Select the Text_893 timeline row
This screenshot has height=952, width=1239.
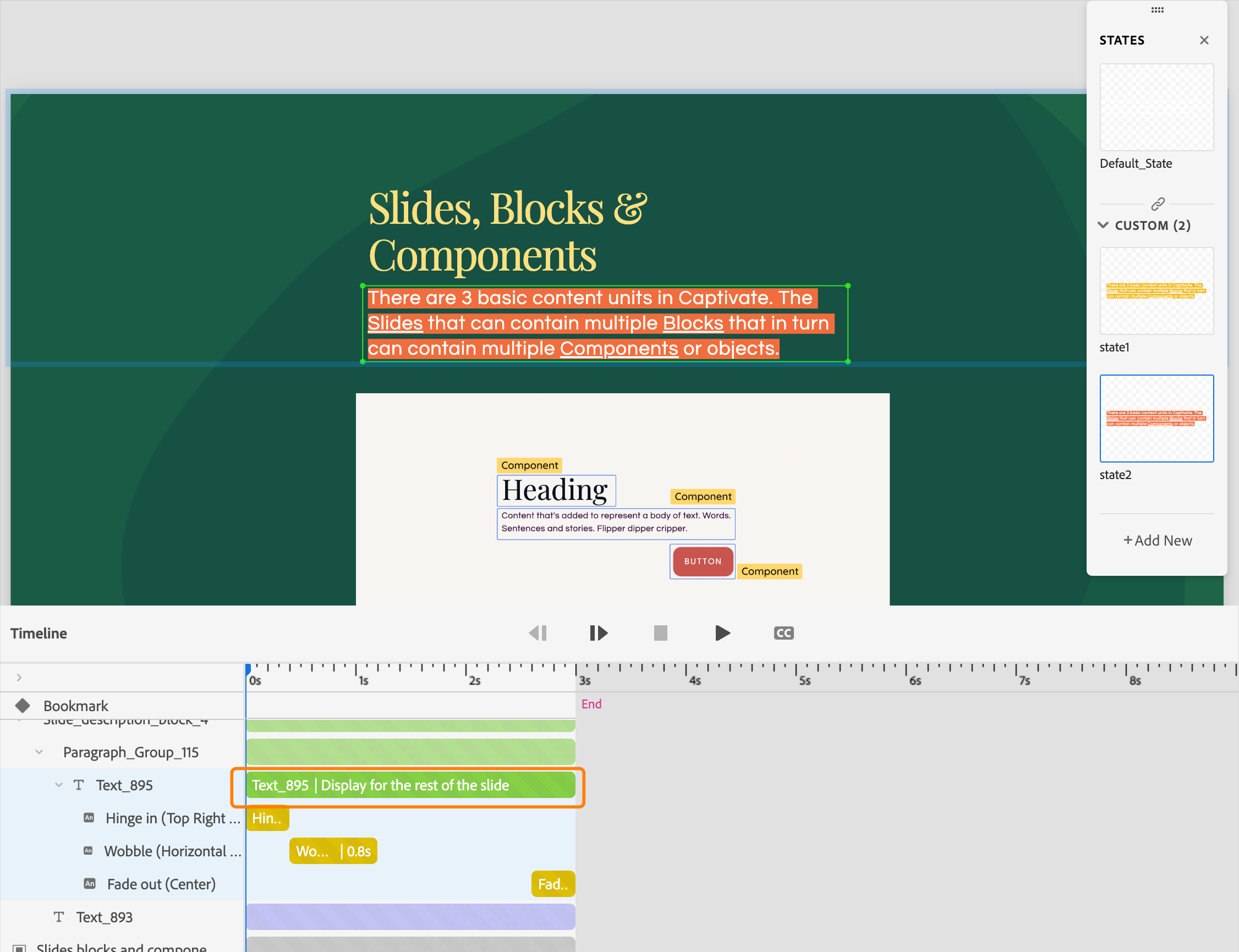(105, 917)
